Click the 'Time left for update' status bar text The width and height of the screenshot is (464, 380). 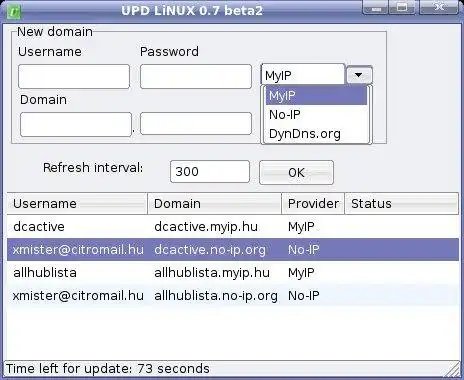108,369
